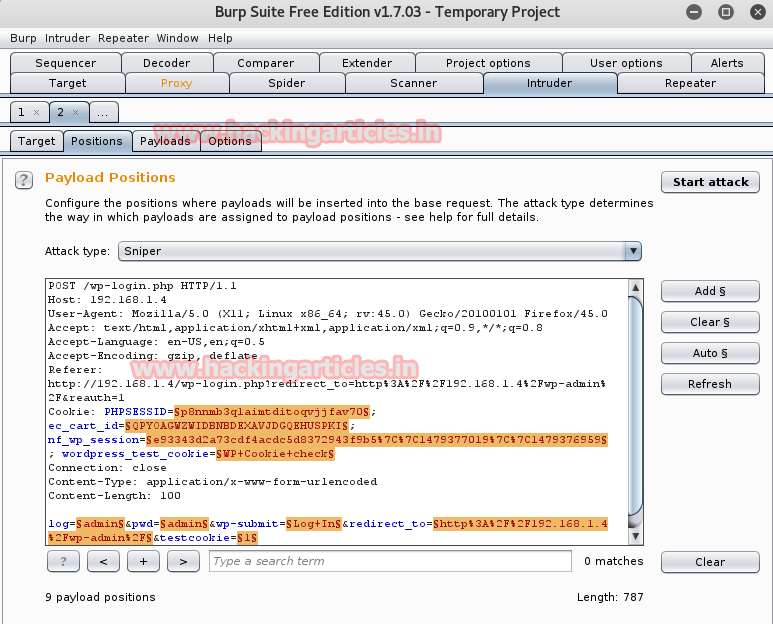Click the search help question-mark button

(63, 561)
